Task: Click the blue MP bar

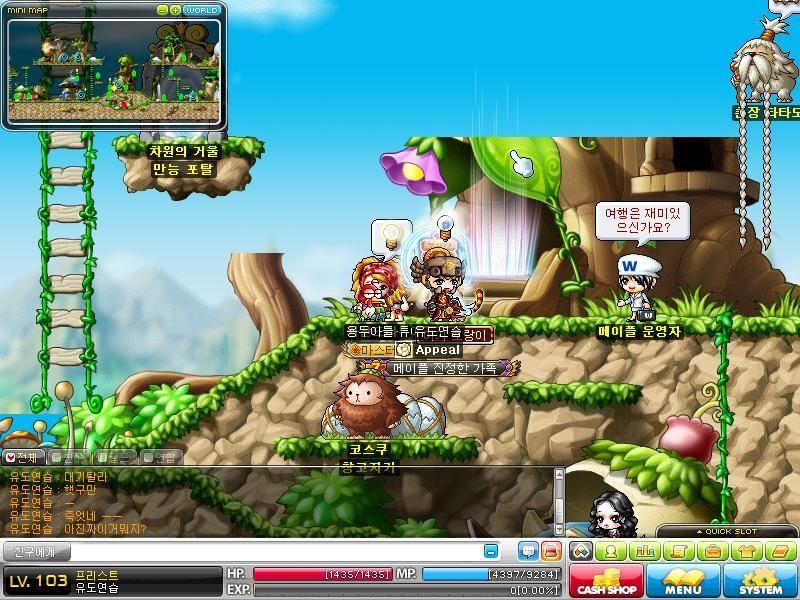Action: tap(492, 574)
